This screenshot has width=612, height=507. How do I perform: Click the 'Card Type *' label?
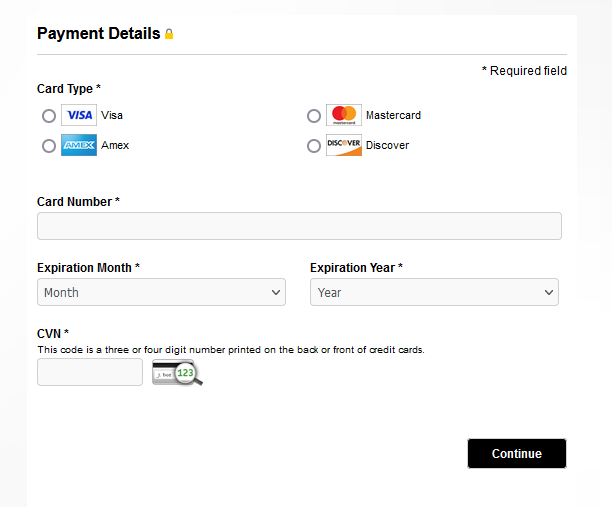tap(69, 89)
